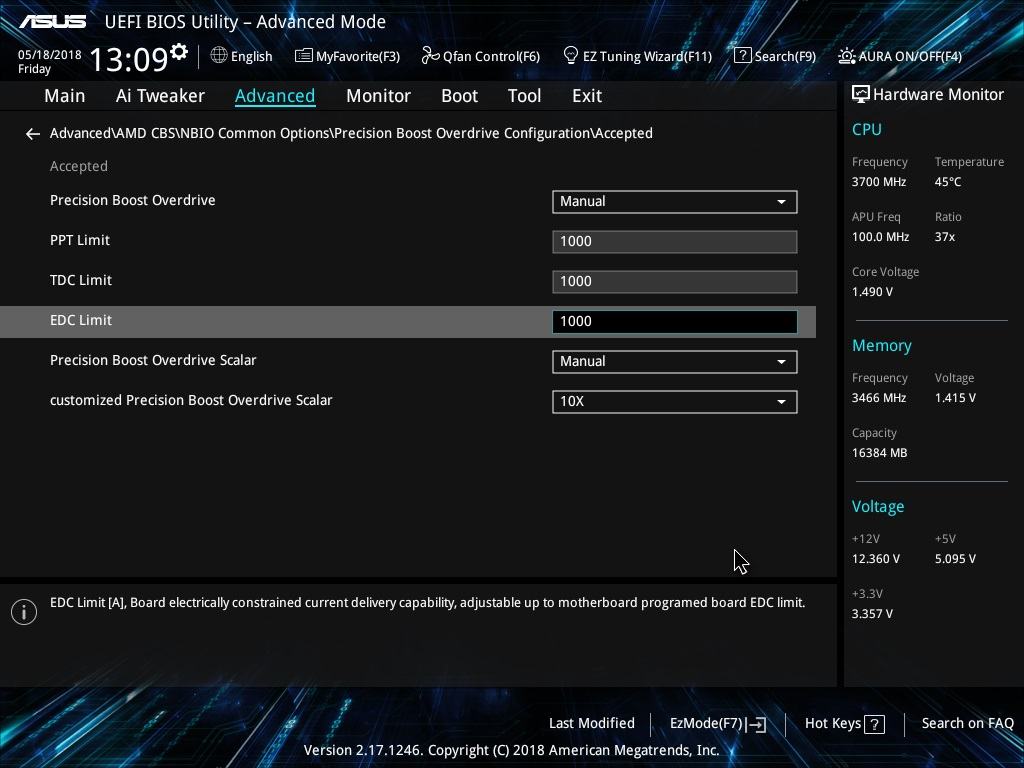Click the Ratio 37x value
Image resolution: width=1024 pixels, height=768 pixels.
pyautogui.click(x=944, y=237)
